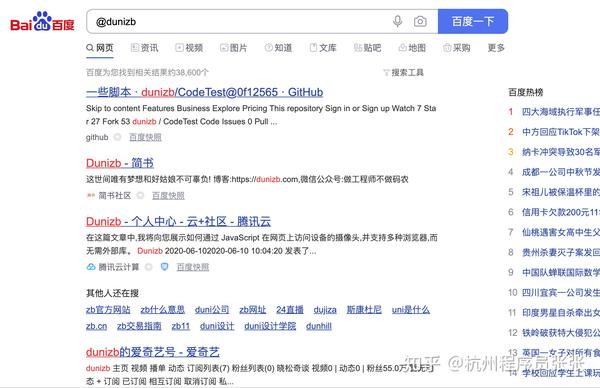Click related search dunhill
The image size is (600, 388).
pos(319,326)
